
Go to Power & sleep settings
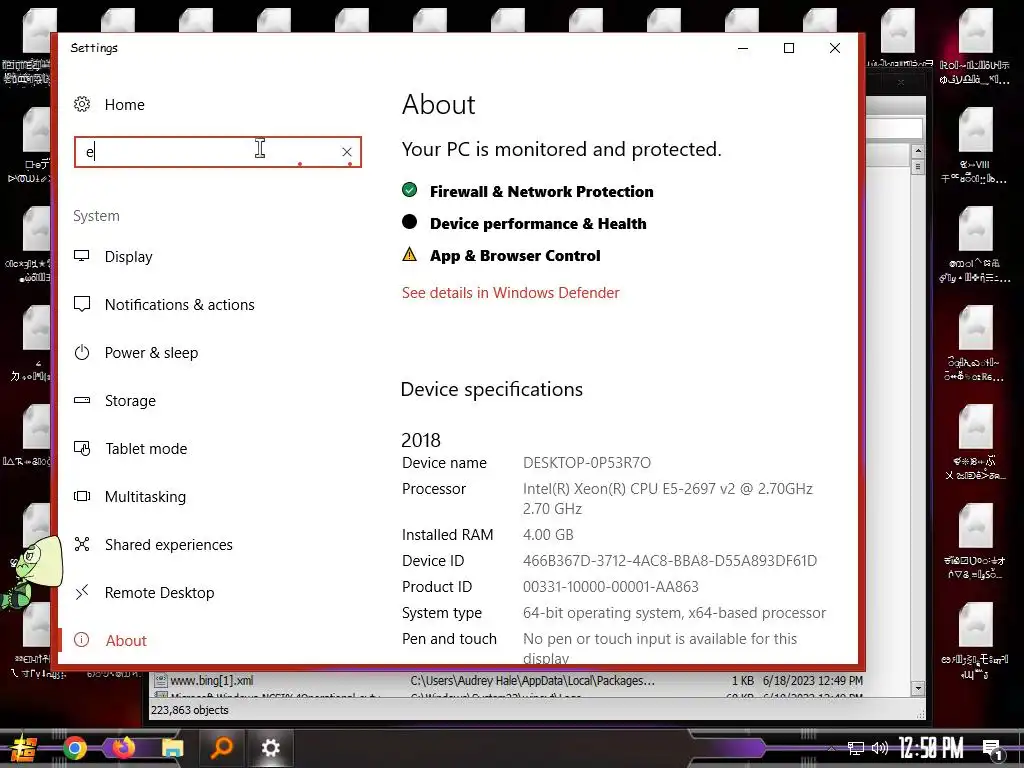[152, 353]
